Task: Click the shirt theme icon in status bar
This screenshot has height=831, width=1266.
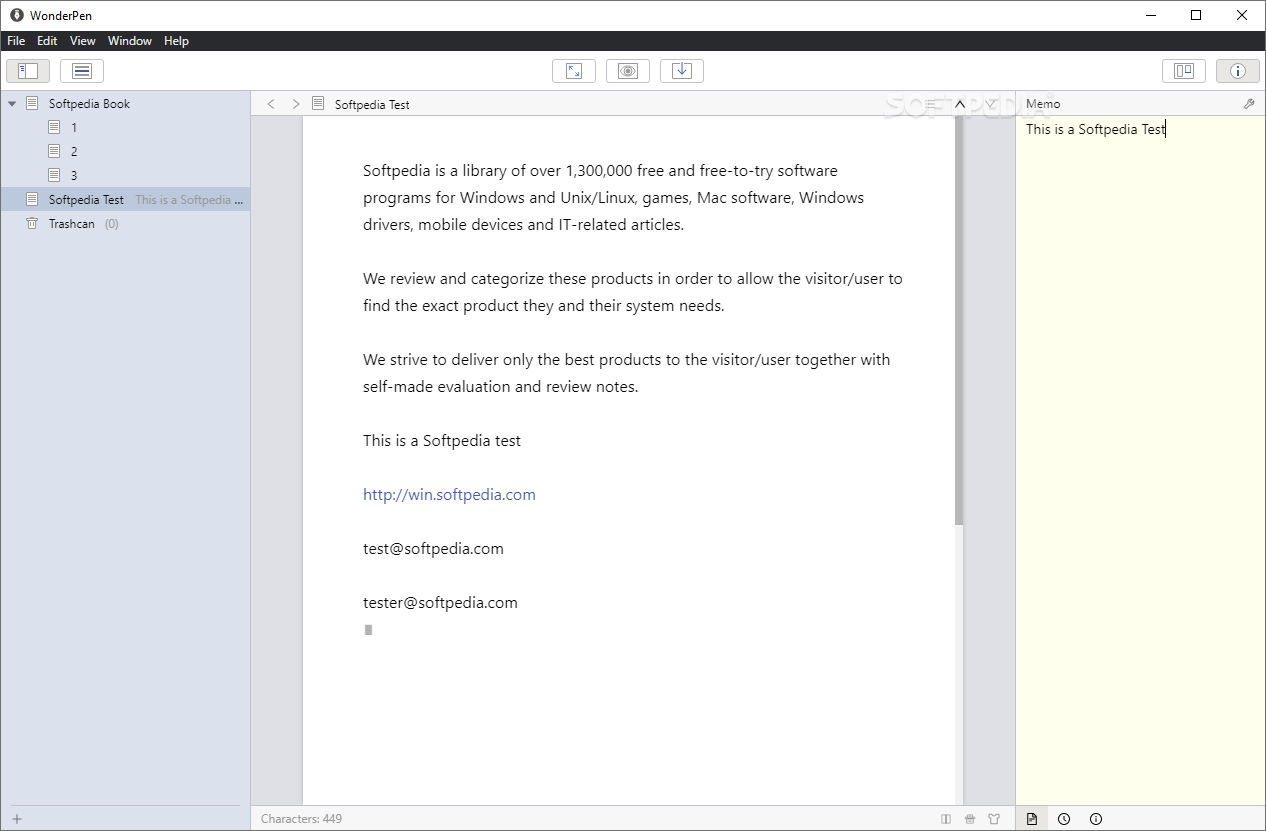Action: click(x=994, y=819)
